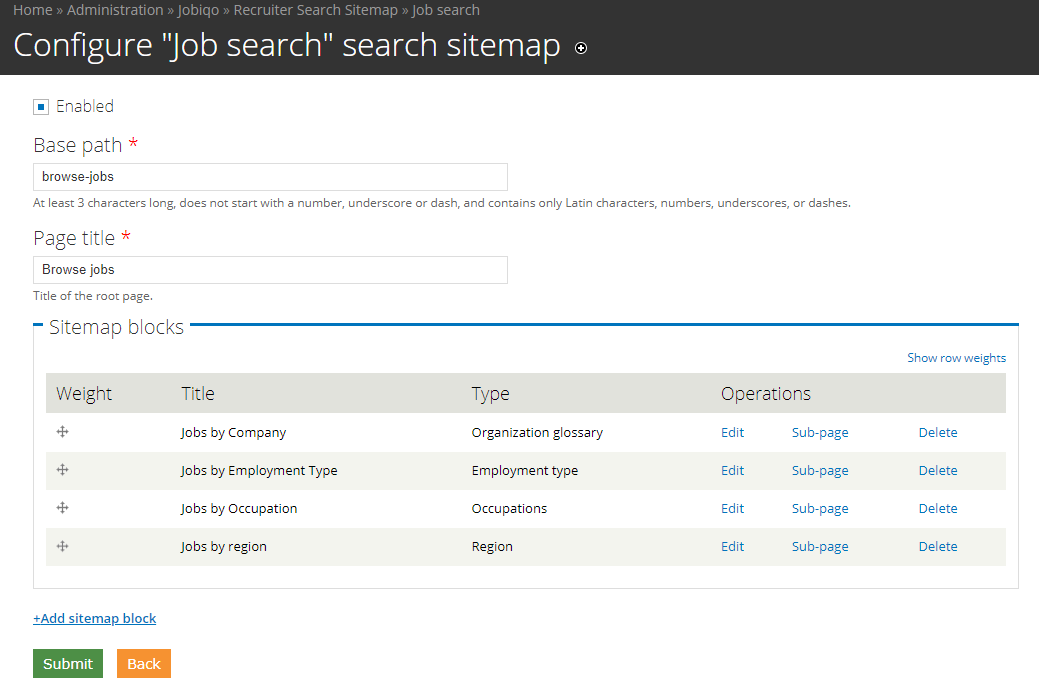Click the orange Back button
Screen dimensions: 1039x690
tap(143, 664)
